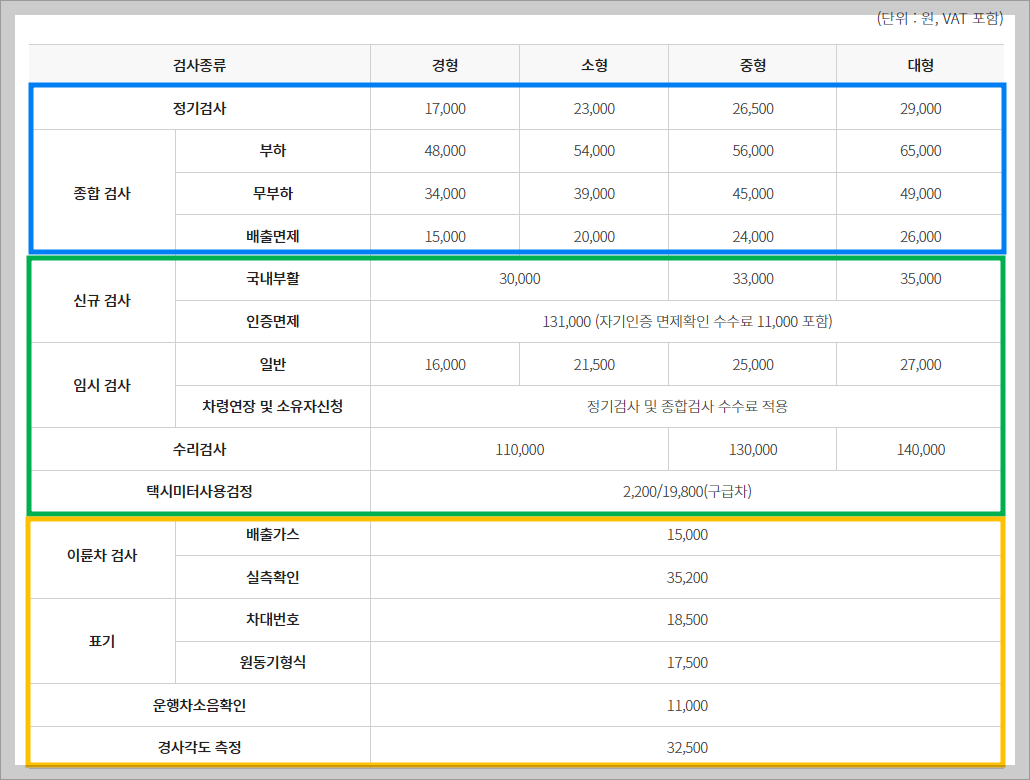This screenshot has height=780, width=1030.
Task: Select the 수리검사 fee of 140,000
Action: pyautogui.click(x=917, y=449)
